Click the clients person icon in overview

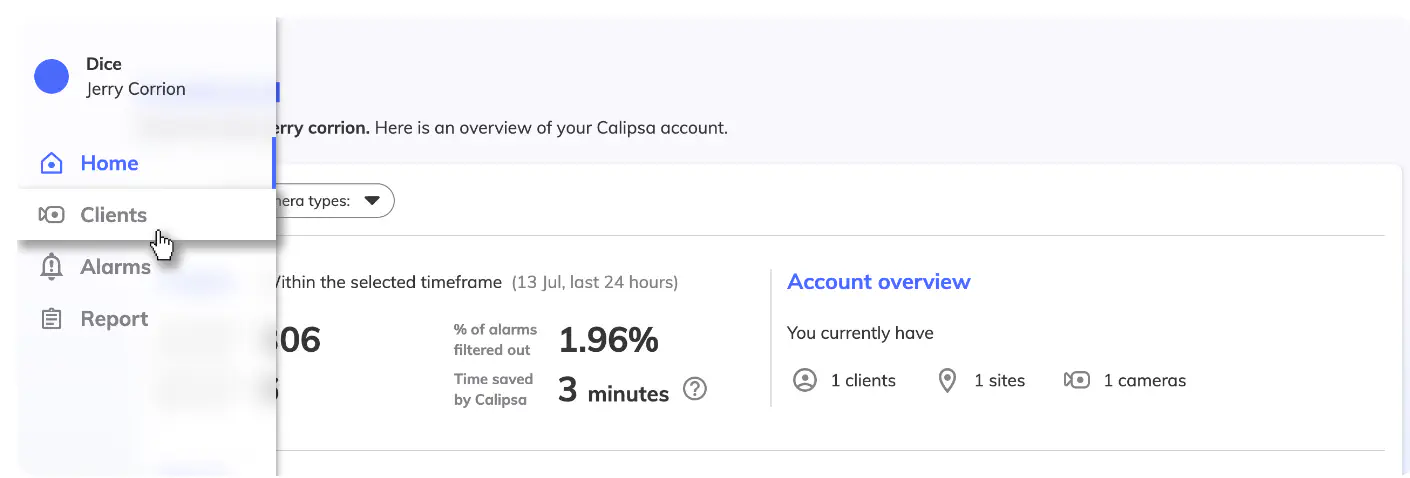click(x=805, y=380)
